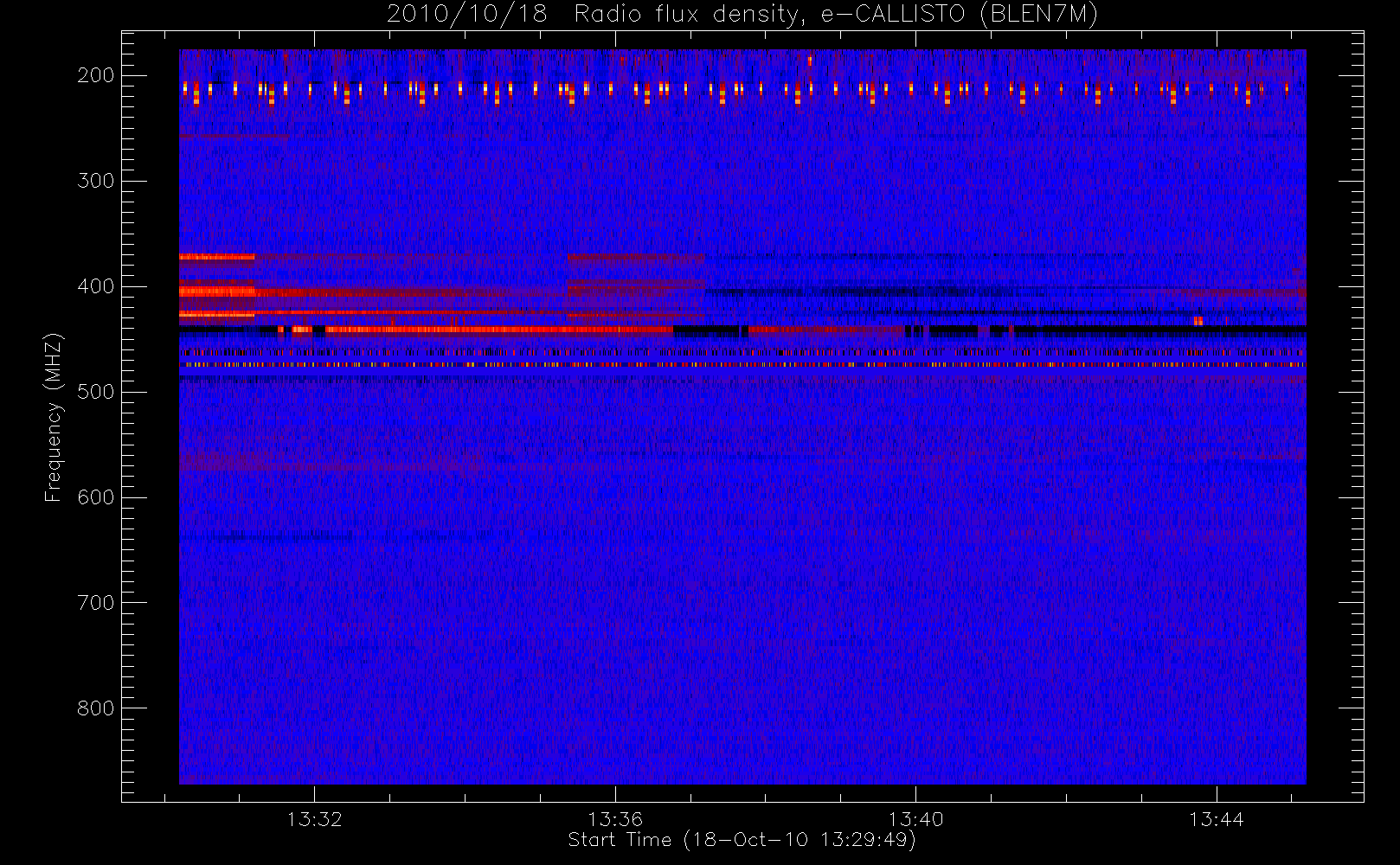Screen dimensions: 1400x865
Task: Click the 'Start Time (18-Oct-10 13:29:49)' axis label
Action: pos(742,840)
